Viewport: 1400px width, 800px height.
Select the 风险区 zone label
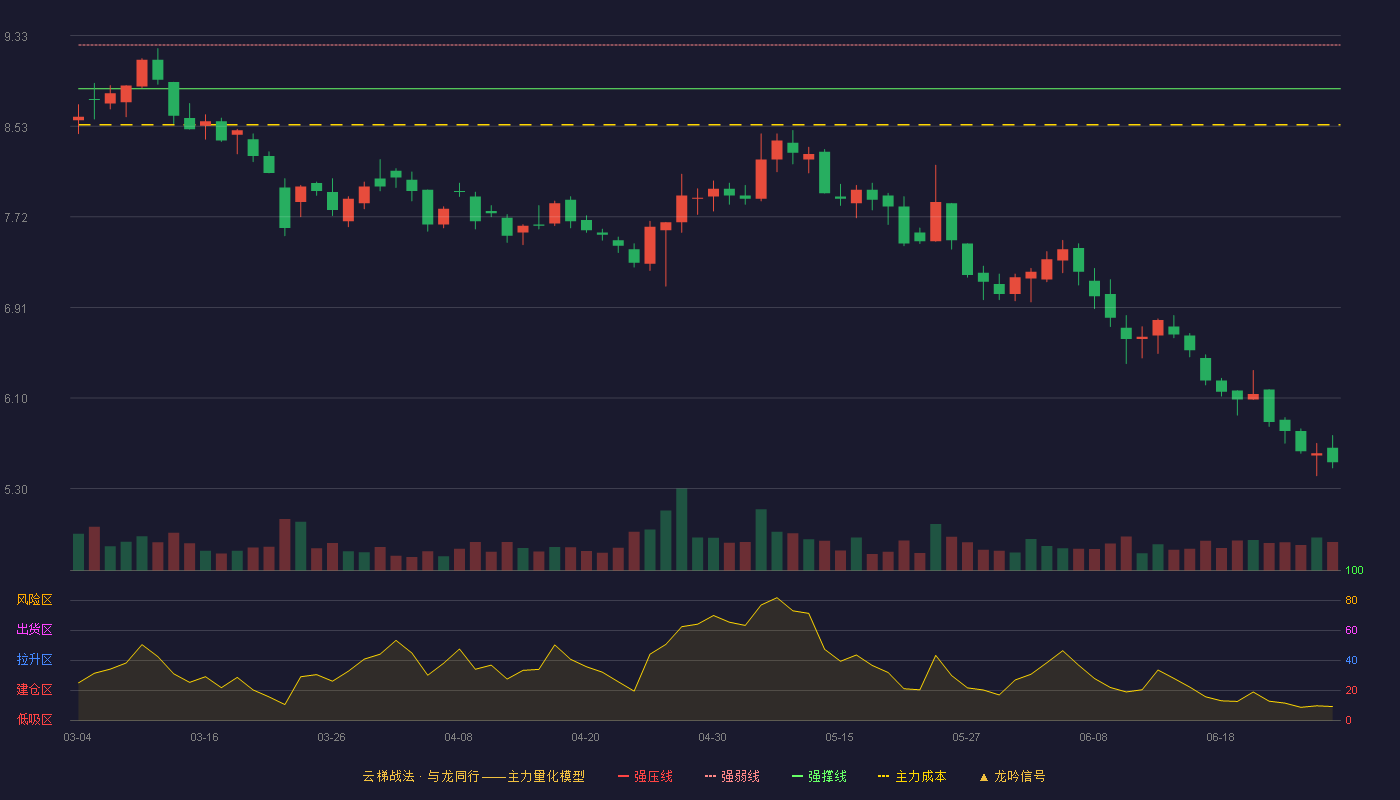[x=35, y=600]
